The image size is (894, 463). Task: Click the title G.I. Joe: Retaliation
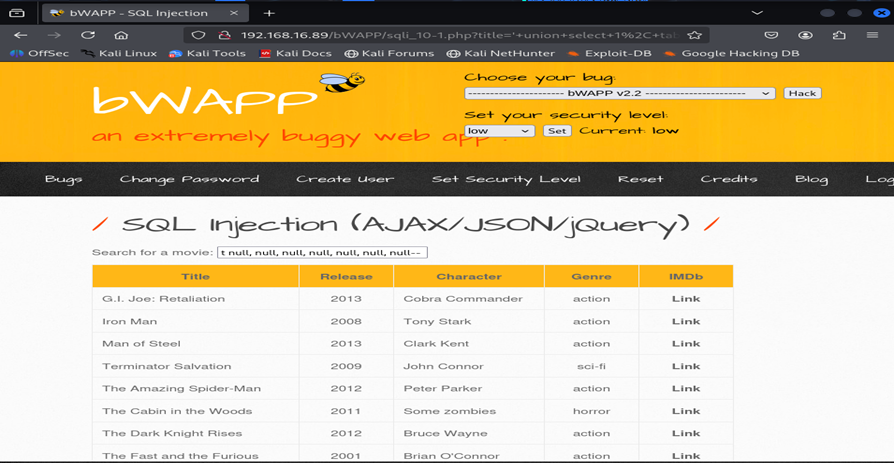tap(164, 299)
